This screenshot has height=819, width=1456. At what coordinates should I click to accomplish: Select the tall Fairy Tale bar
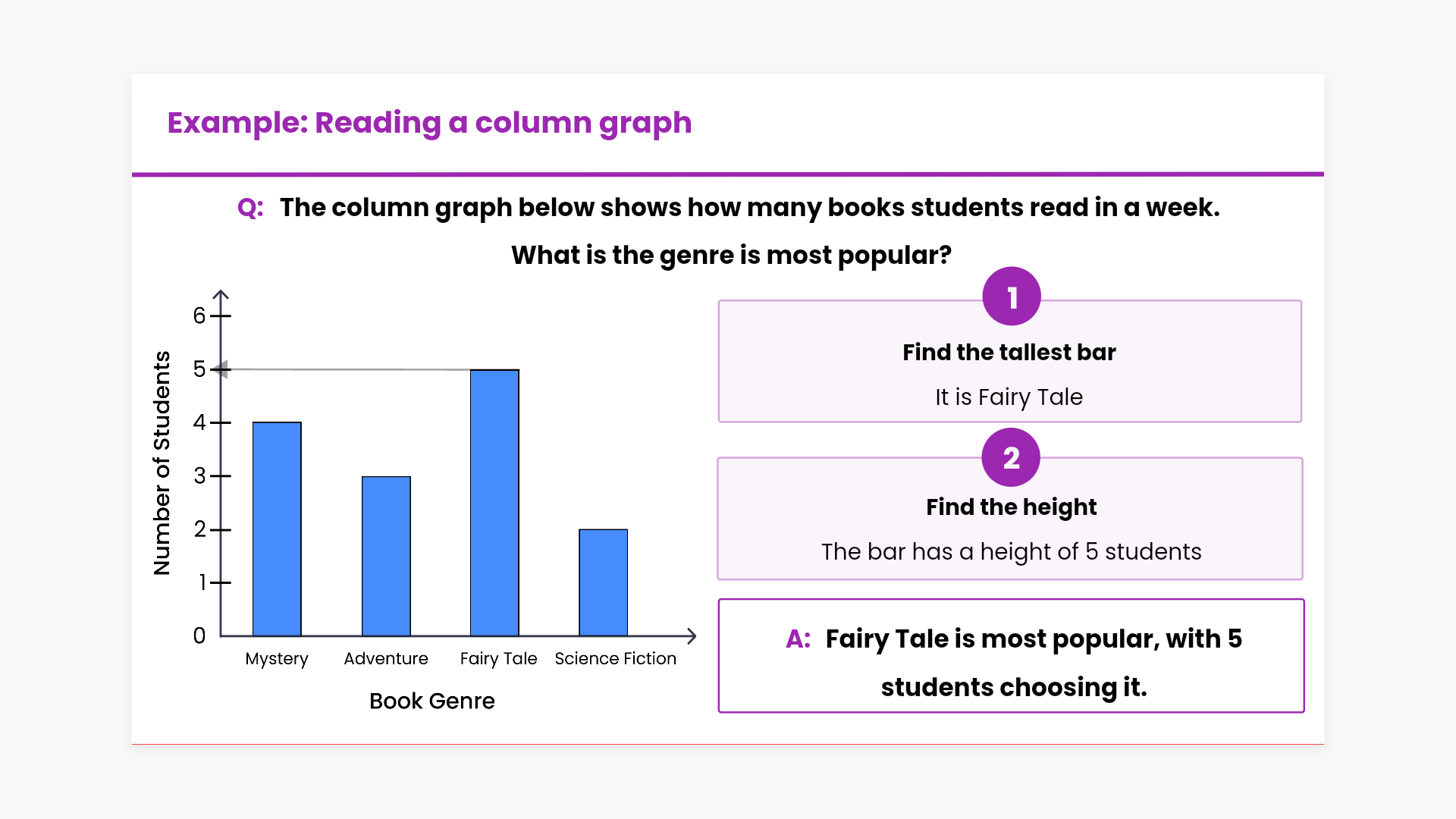tap(494, 502)
